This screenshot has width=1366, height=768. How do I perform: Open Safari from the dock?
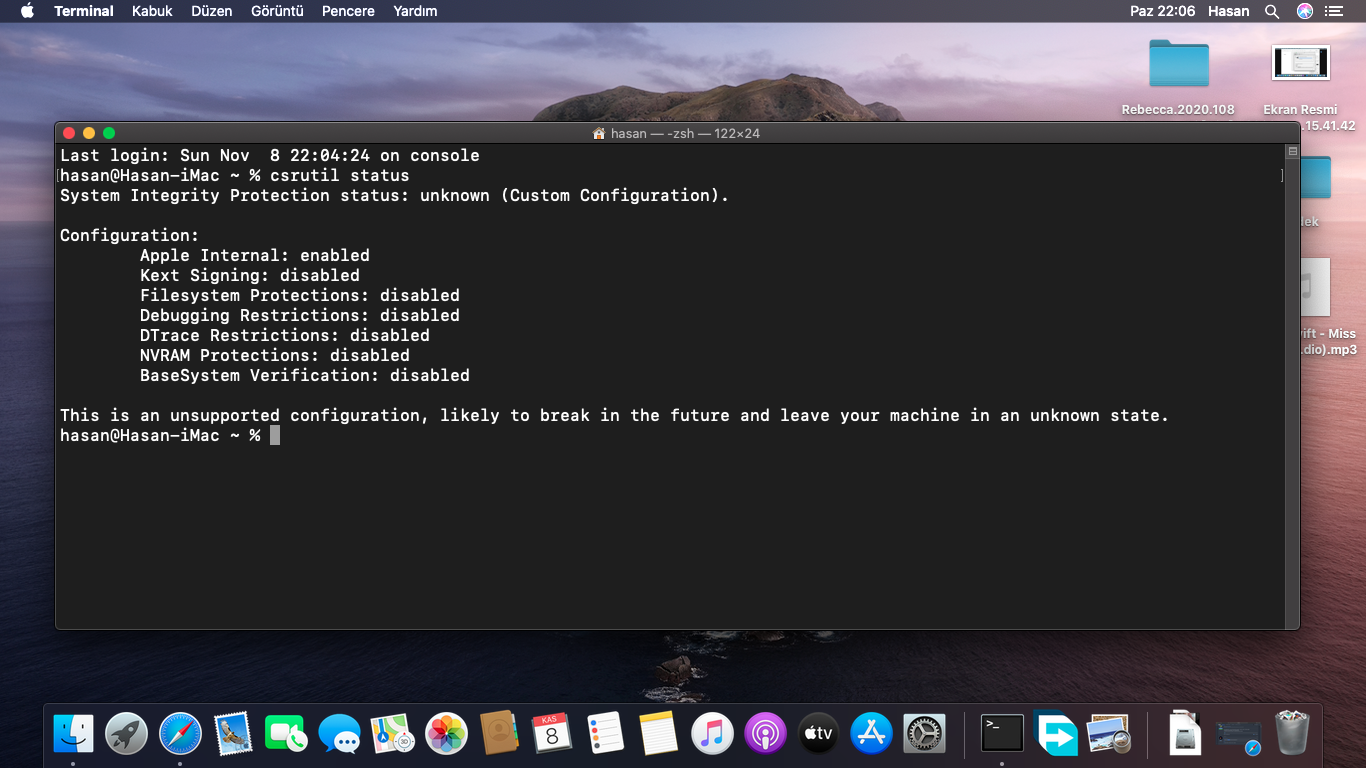click(180, 734)
